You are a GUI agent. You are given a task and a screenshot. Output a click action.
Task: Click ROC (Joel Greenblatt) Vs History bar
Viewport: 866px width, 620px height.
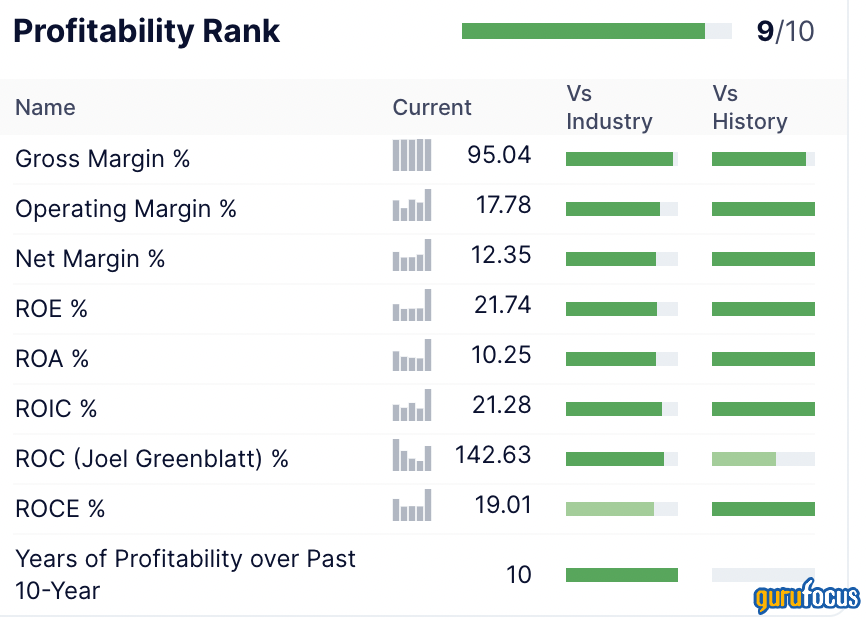coord(763,459)
